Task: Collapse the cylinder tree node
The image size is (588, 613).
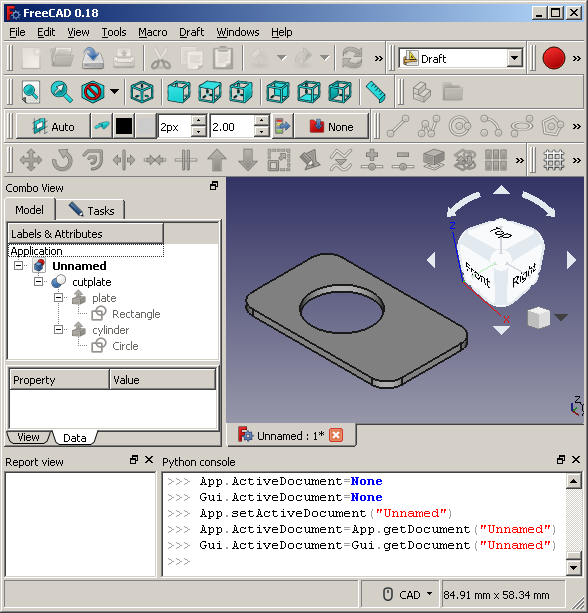Action: click(x=58, y=330)
